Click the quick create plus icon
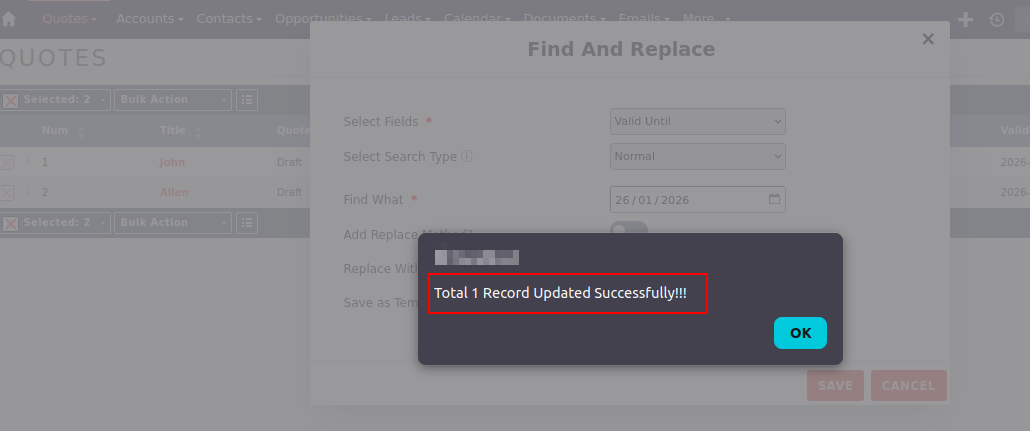Screen dimensions: 1030x431 tap(965, 19)
